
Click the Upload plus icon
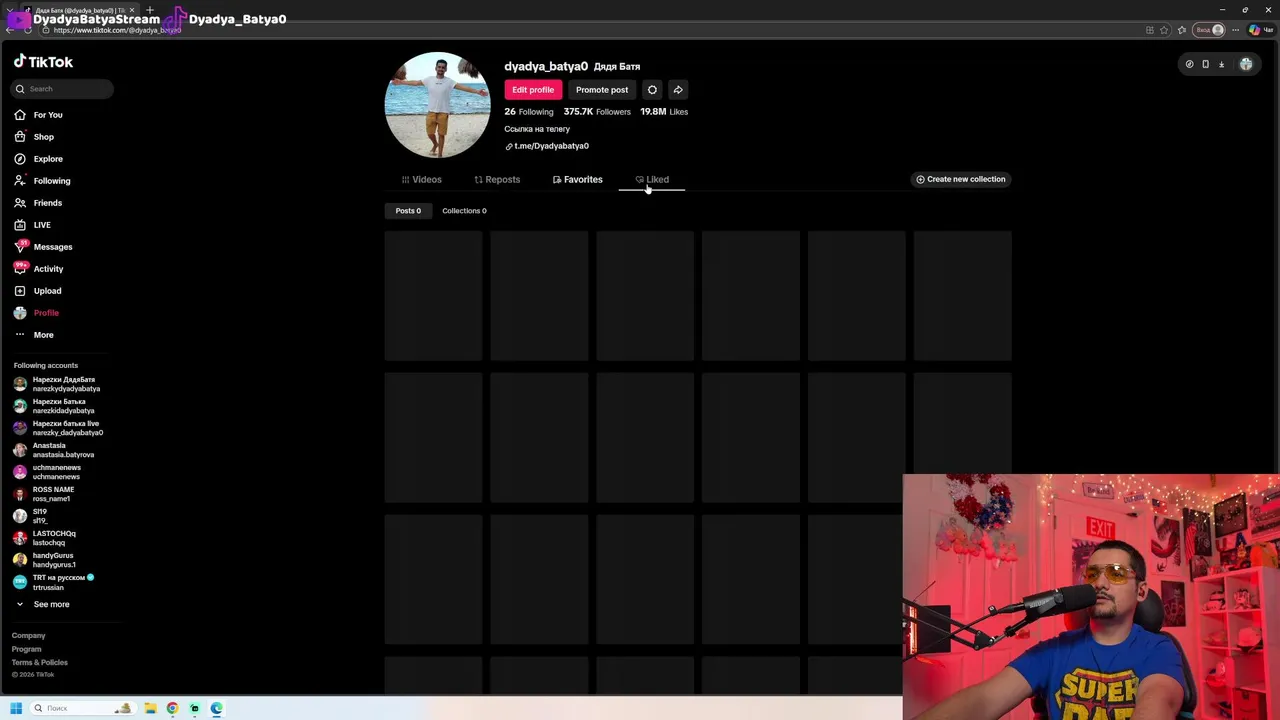(20, 291)
